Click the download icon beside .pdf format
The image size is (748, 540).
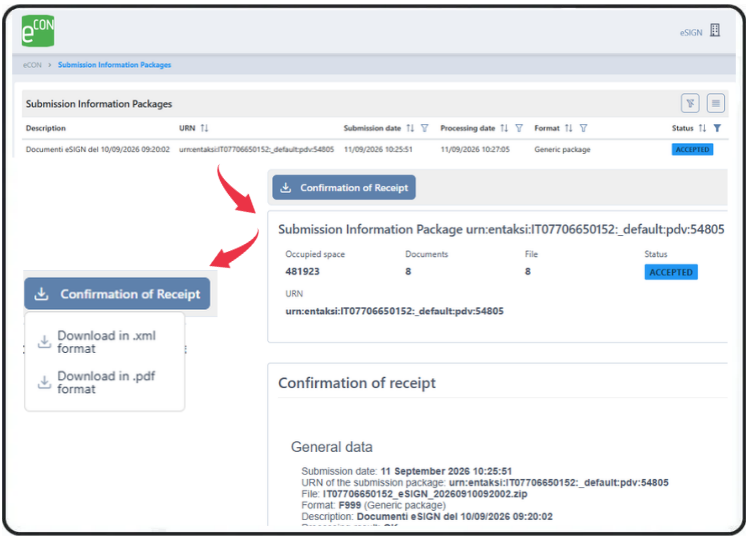44,382
